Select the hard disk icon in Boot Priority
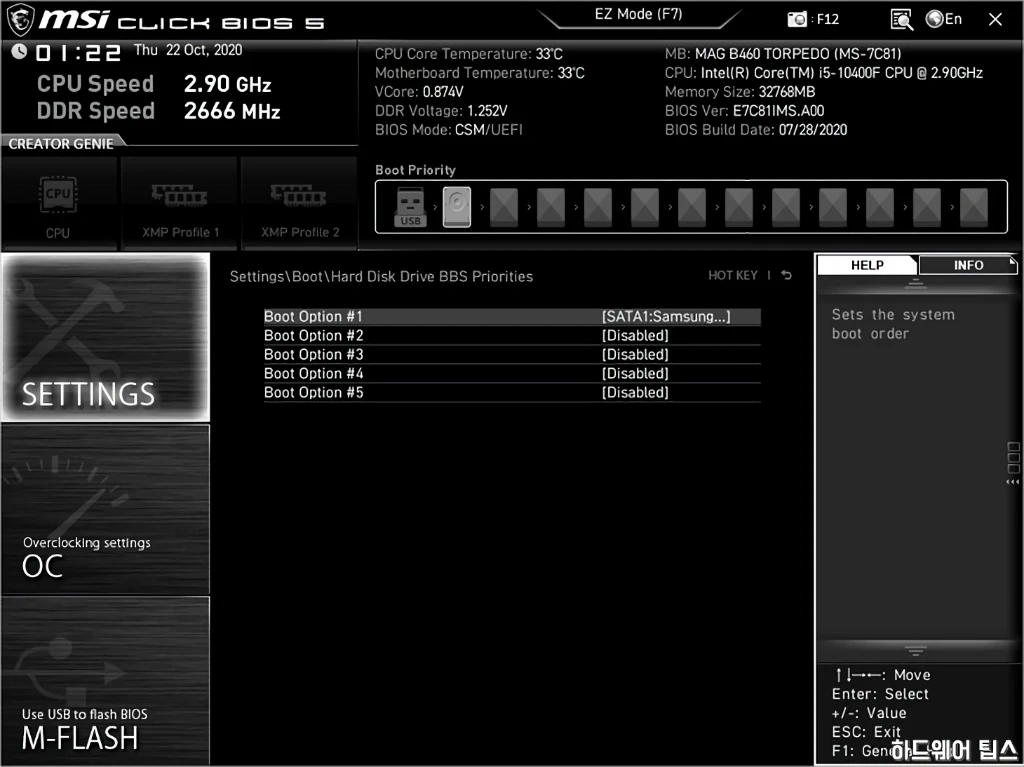1024x767 pixels. click(x=457, y=207)
